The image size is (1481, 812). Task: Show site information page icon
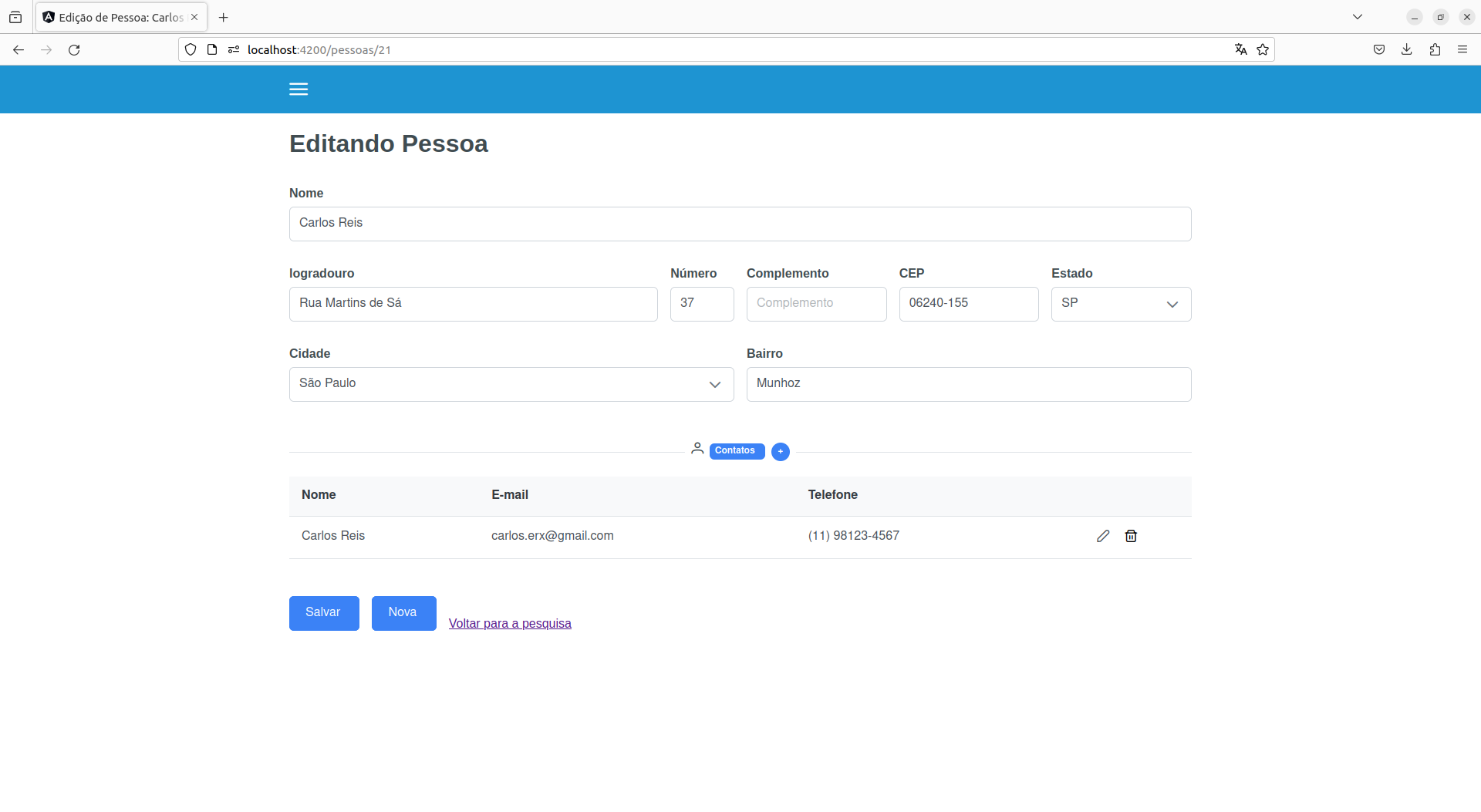coord(212,49)
